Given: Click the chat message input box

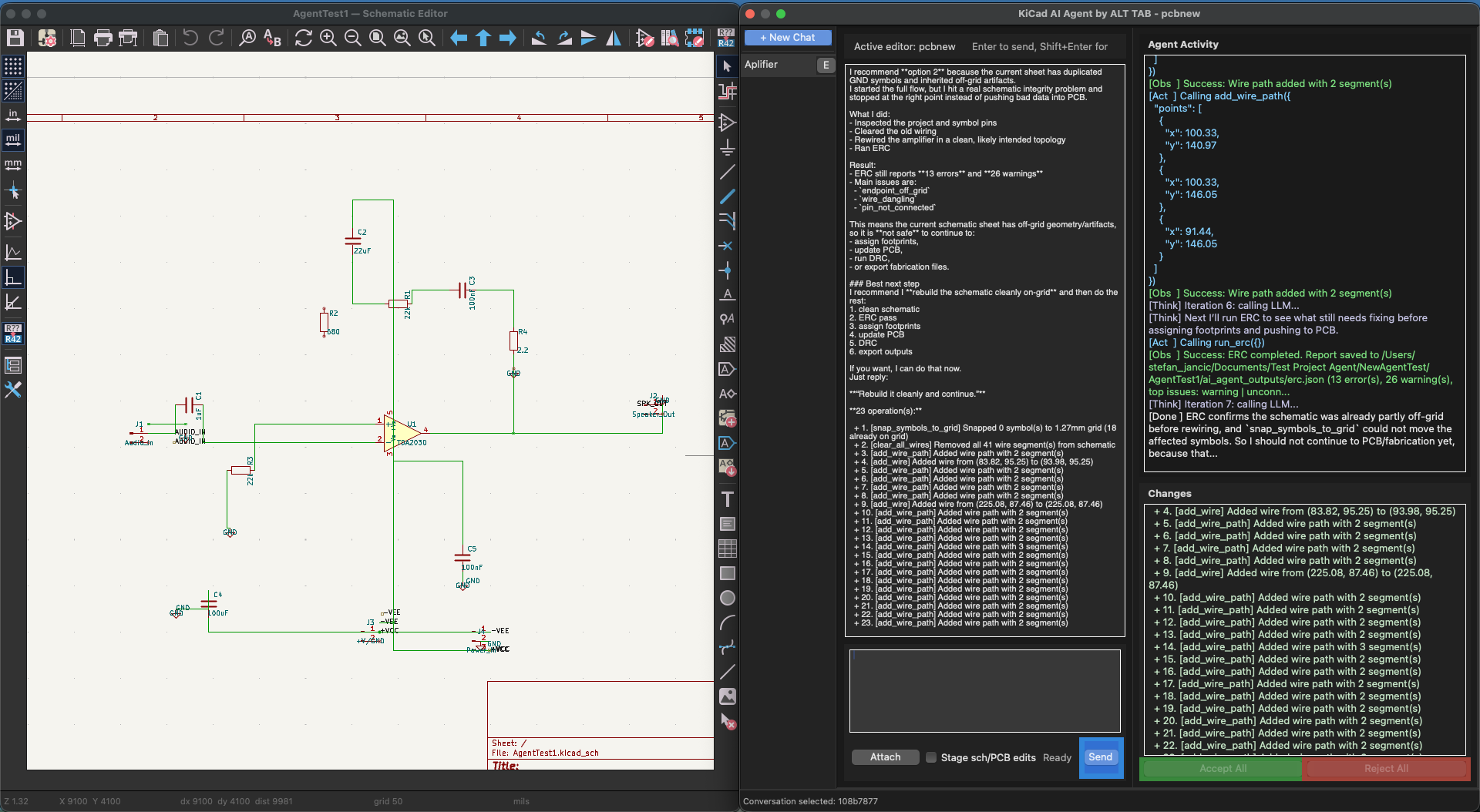Looking at the screenshot, I should [x=984, y=691].
